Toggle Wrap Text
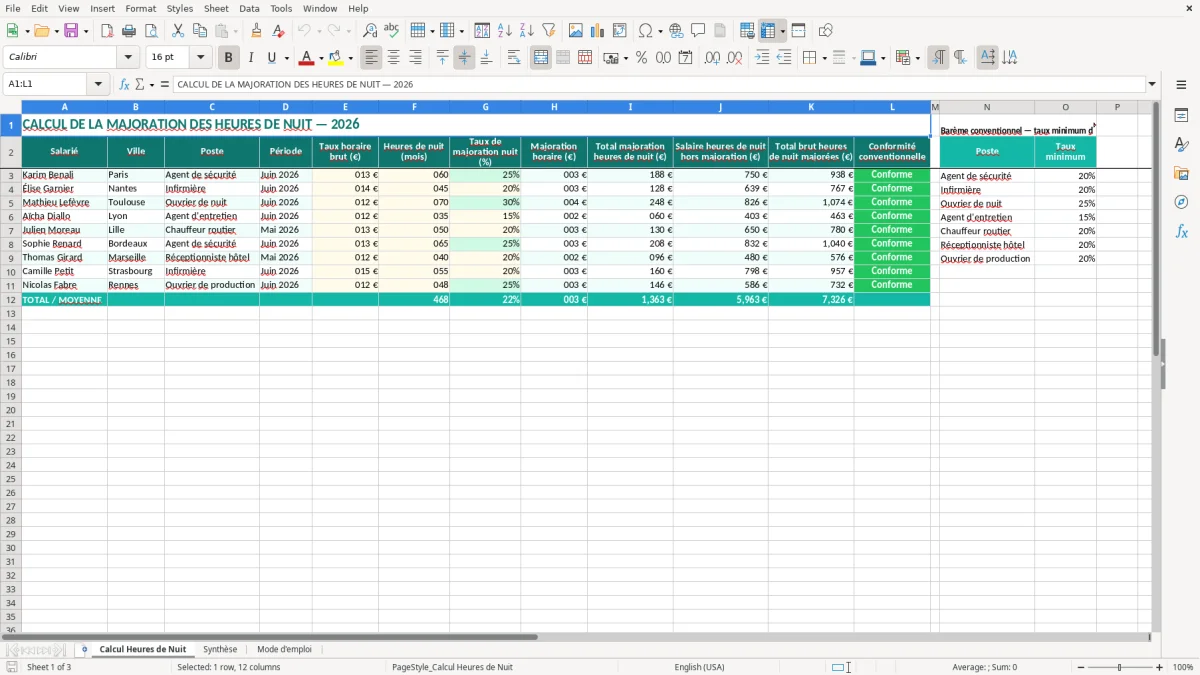This screenshot has width=1200, height=675. pyautogui.click(x=514, y=58)
